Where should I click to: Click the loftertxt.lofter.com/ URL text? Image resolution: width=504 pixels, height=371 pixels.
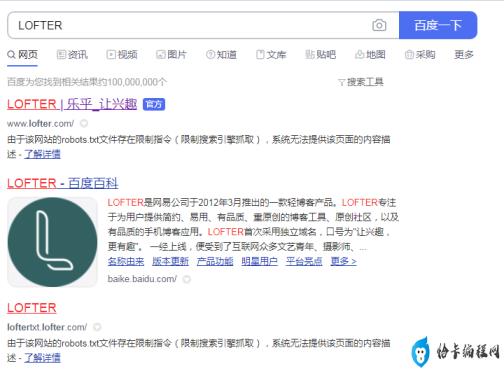click(x=47, y=327)
